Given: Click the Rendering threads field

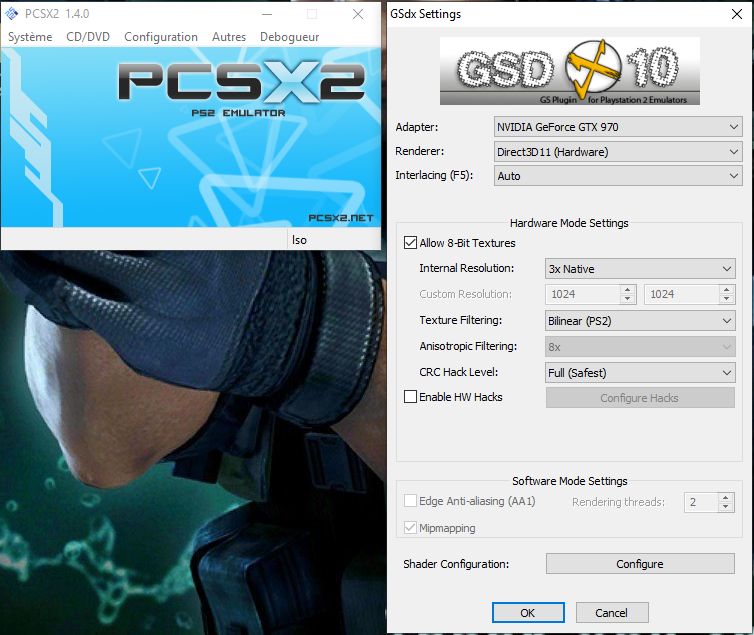Looking at the screenshot, I should tap(701, 502).
